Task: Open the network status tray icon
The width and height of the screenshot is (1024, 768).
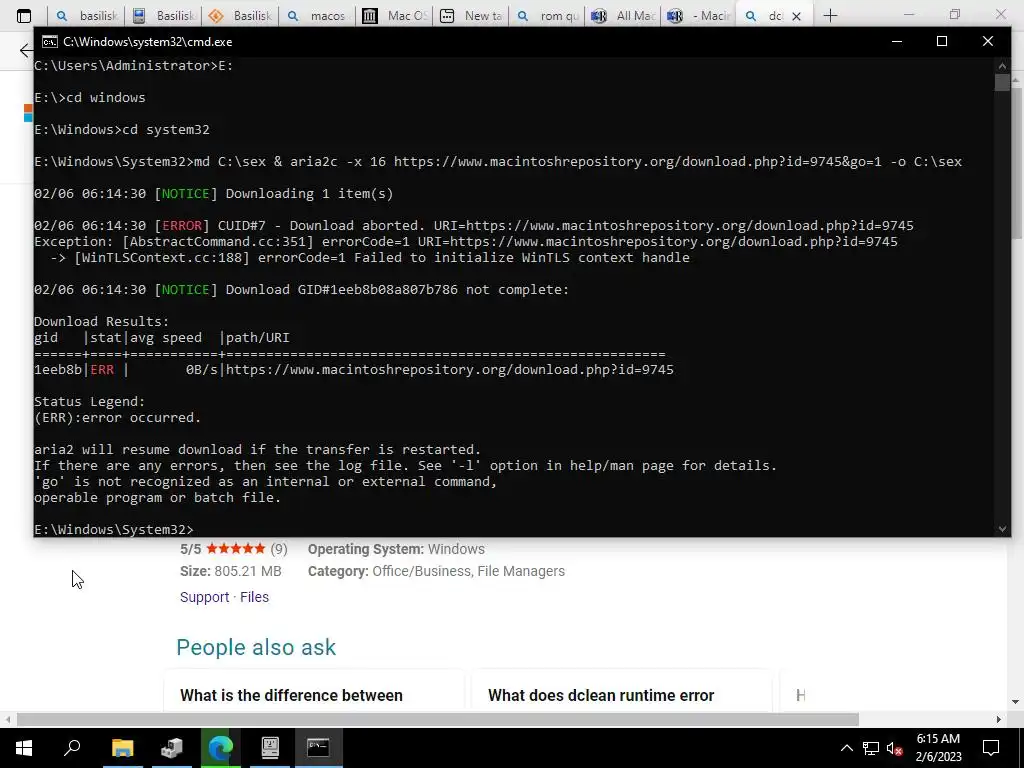Action: [871, 748]
